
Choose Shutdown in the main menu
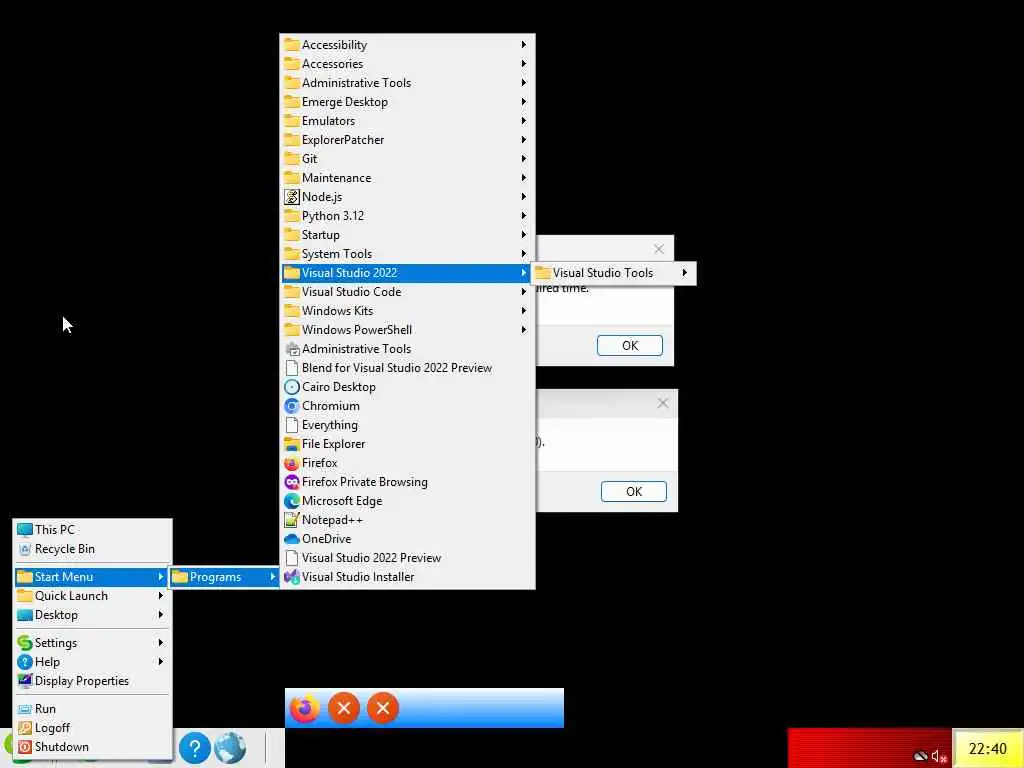[93, 746]
